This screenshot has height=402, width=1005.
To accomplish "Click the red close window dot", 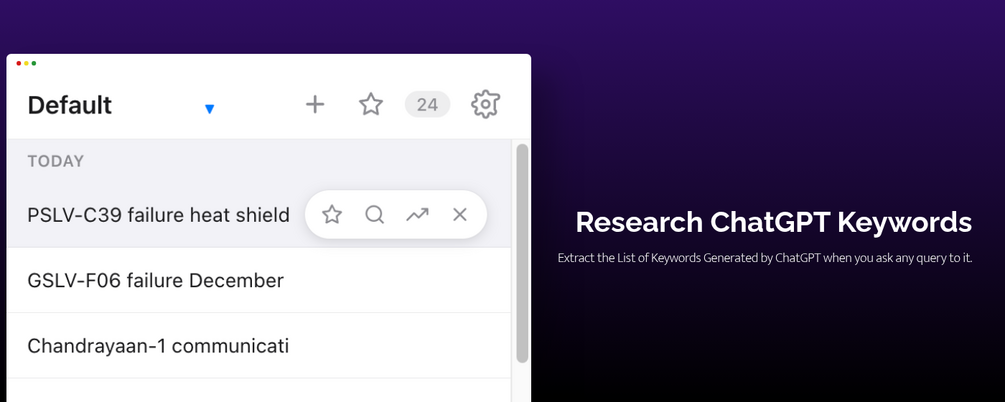I will click(x=19, y=63).
